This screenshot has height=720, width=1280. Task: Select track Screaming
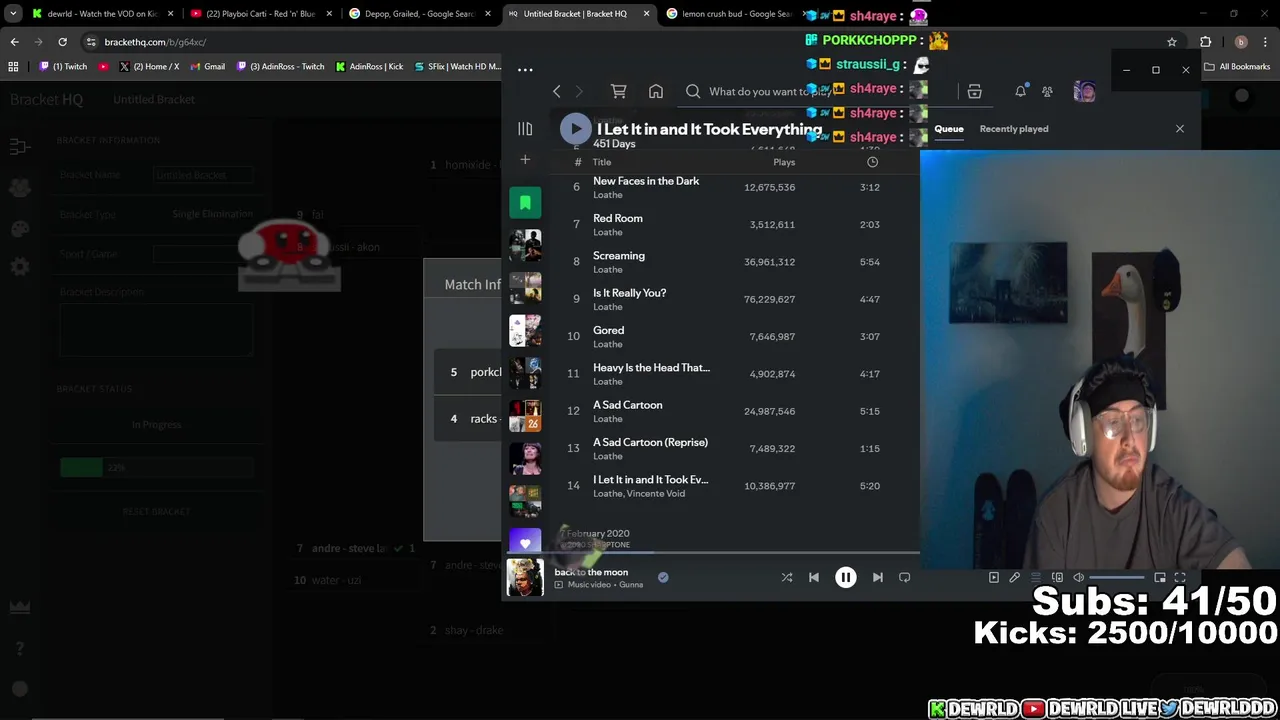[619, 256]
